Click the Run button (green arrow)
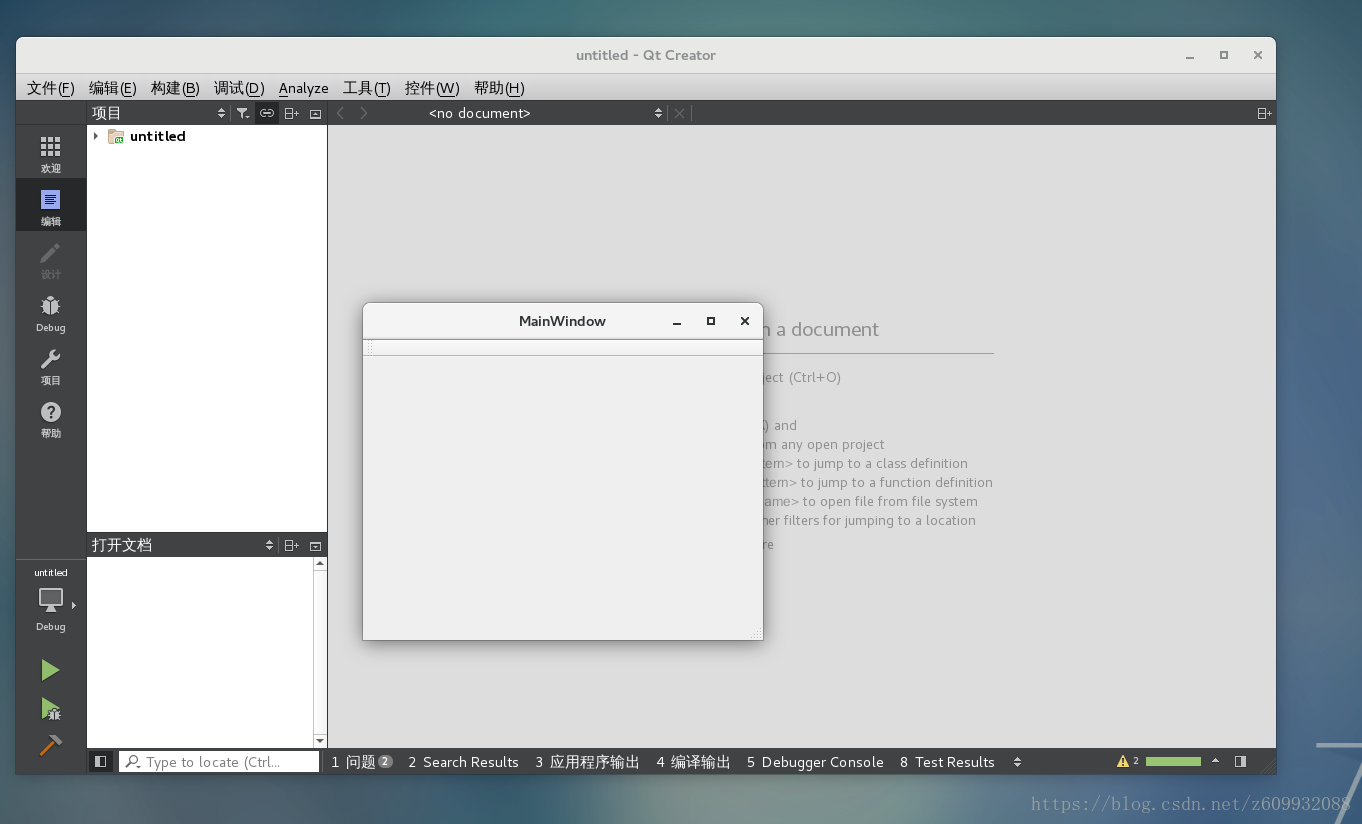 [x=50, y=670]
